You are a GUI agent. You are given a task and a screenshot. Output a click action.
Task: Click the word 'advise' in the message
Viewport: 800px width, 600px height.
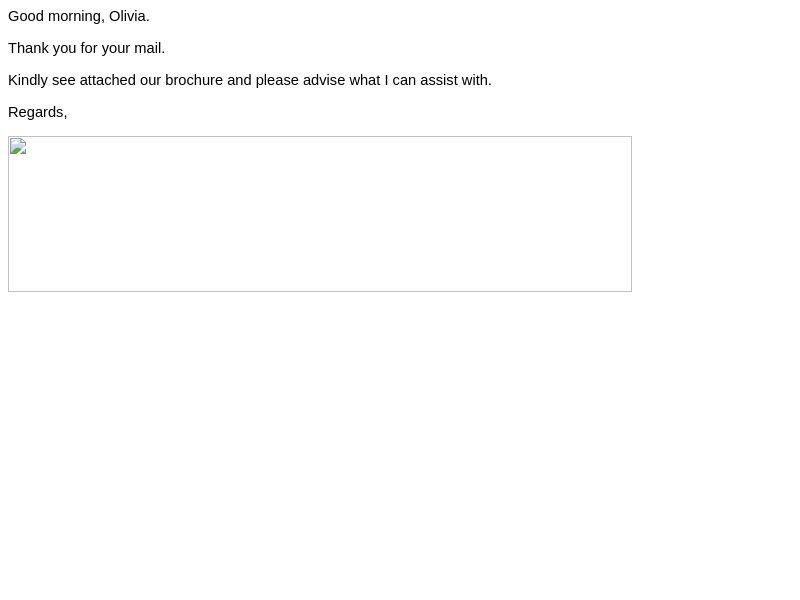click(324, 80)
